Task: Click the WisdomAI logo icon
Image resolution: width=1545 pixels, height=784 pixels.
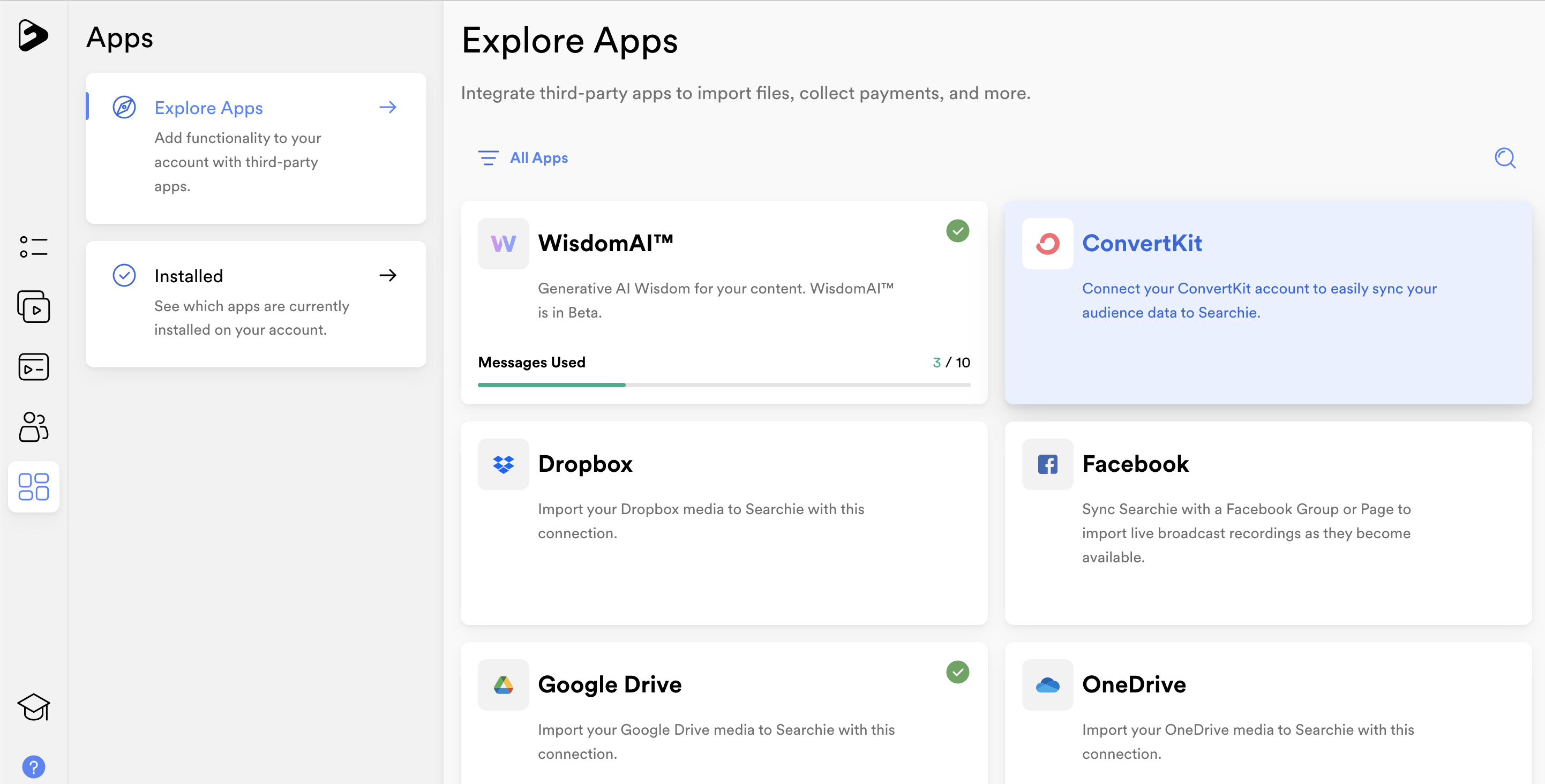Action: [x=503, y=243]
